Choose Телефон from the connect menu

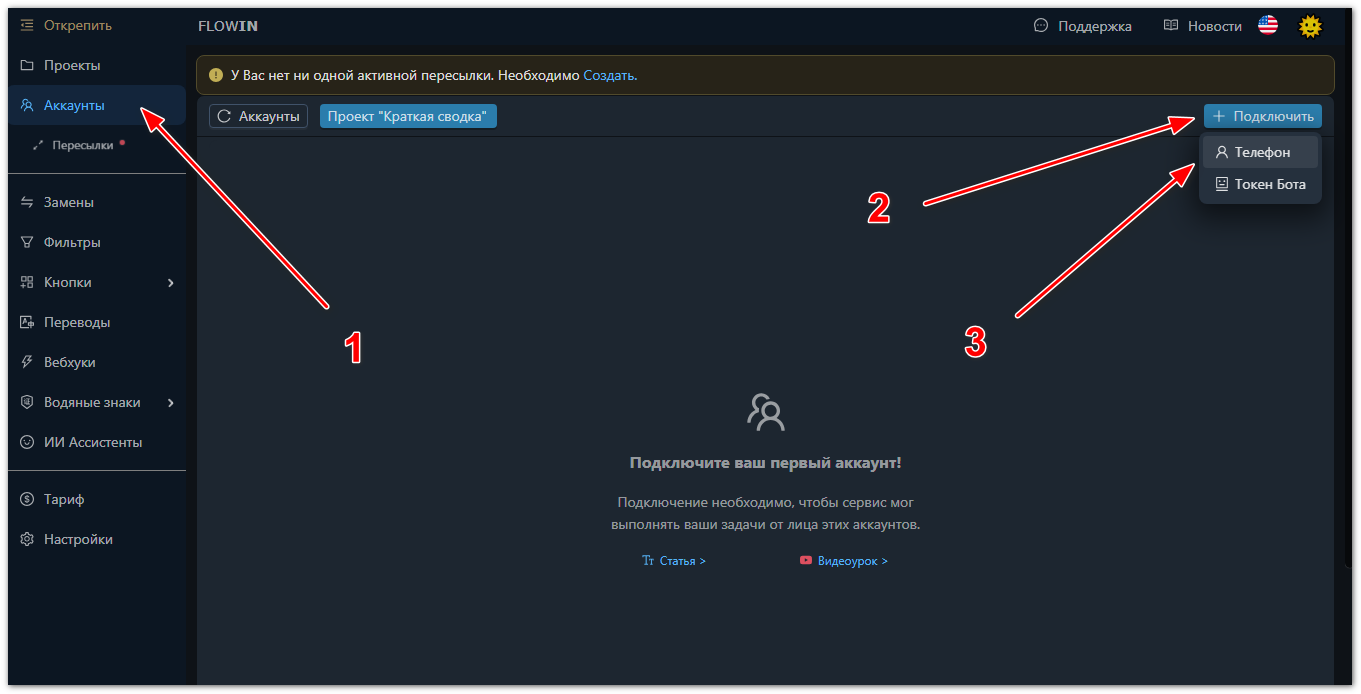click(x=1260, y=152)
